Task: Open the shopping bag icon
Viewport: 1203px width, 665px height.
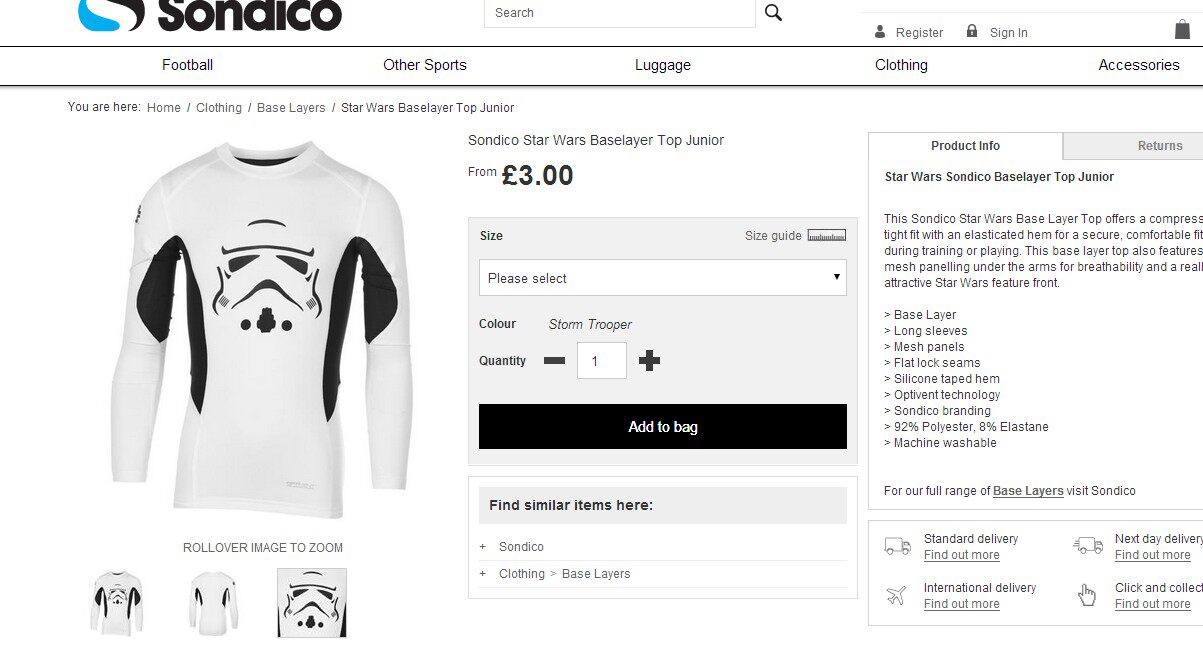Action: (1182, 30)
